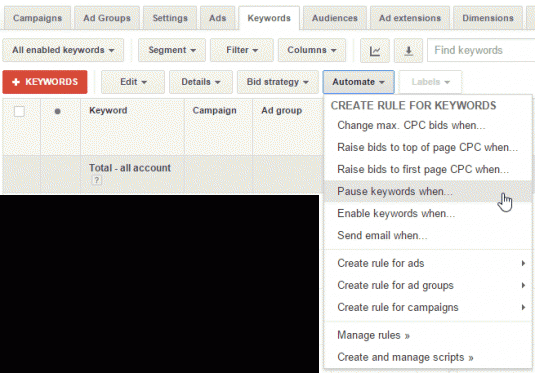This screenshot has height=373, width=535.
Task: Click the status dot column header
Action: tap(58, 111)
